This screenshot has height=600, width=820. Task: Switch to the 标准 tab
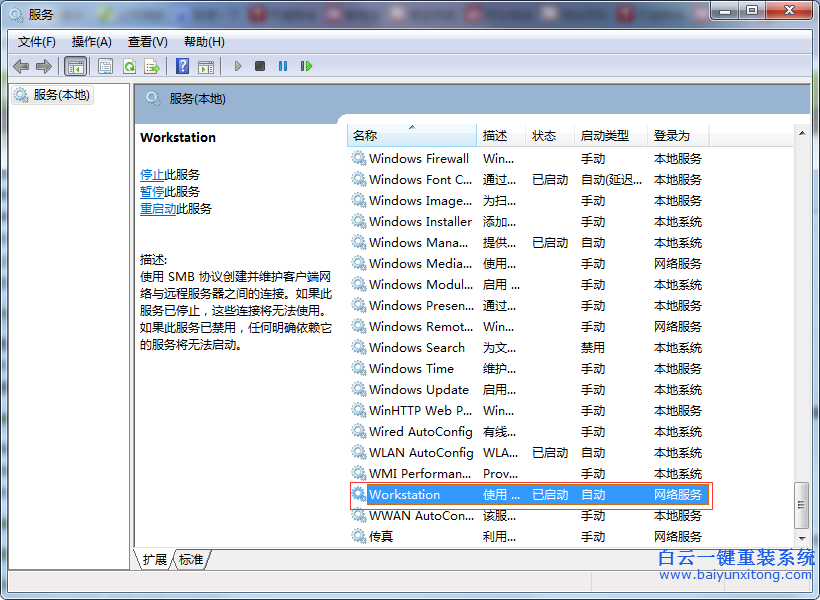click(x=190, y=560)
